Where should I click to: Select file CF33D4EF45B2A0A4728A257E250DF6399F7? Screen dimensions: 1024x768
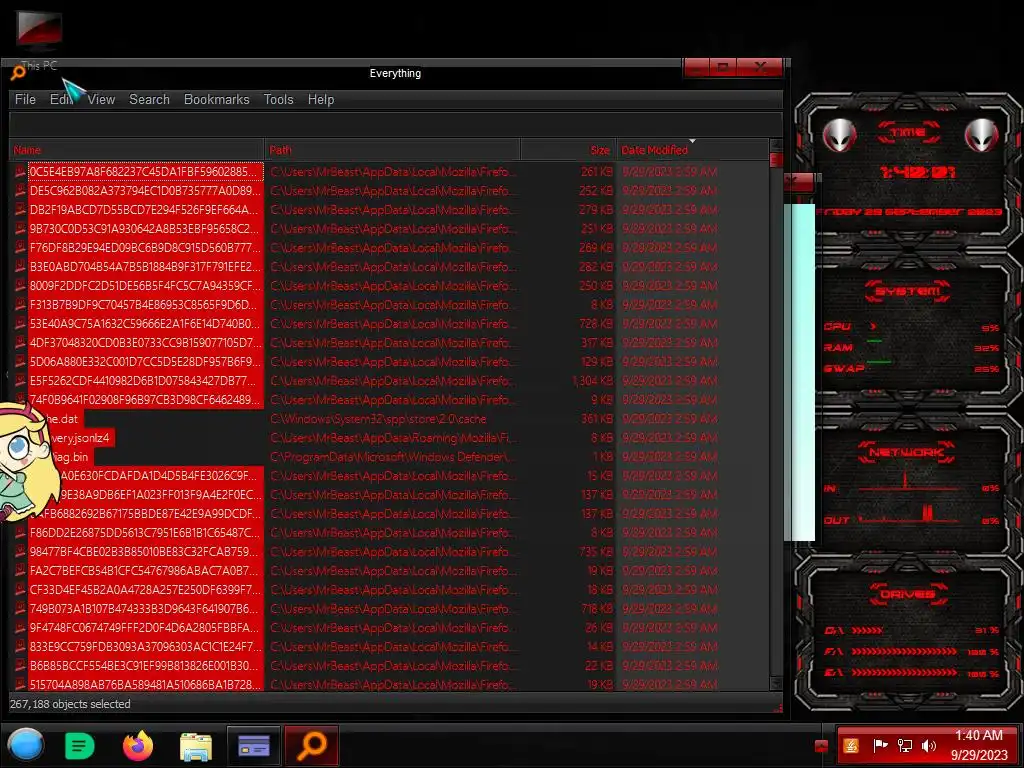[146, 590]
